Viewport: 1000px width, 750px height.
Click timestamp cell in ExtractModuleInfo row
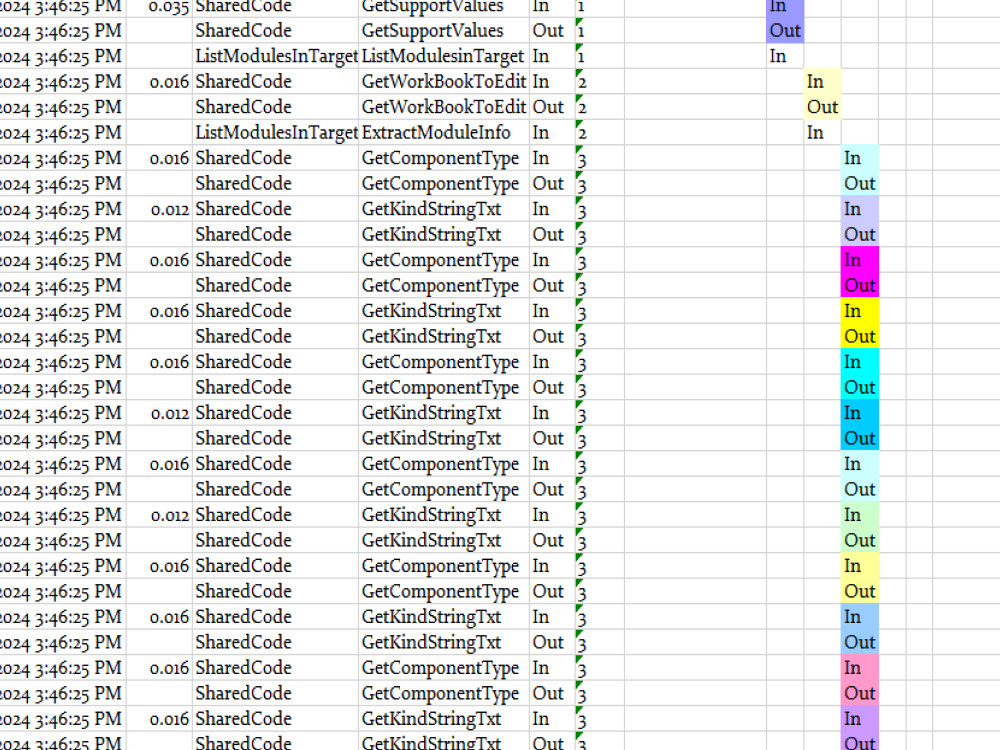click(62, 133)
